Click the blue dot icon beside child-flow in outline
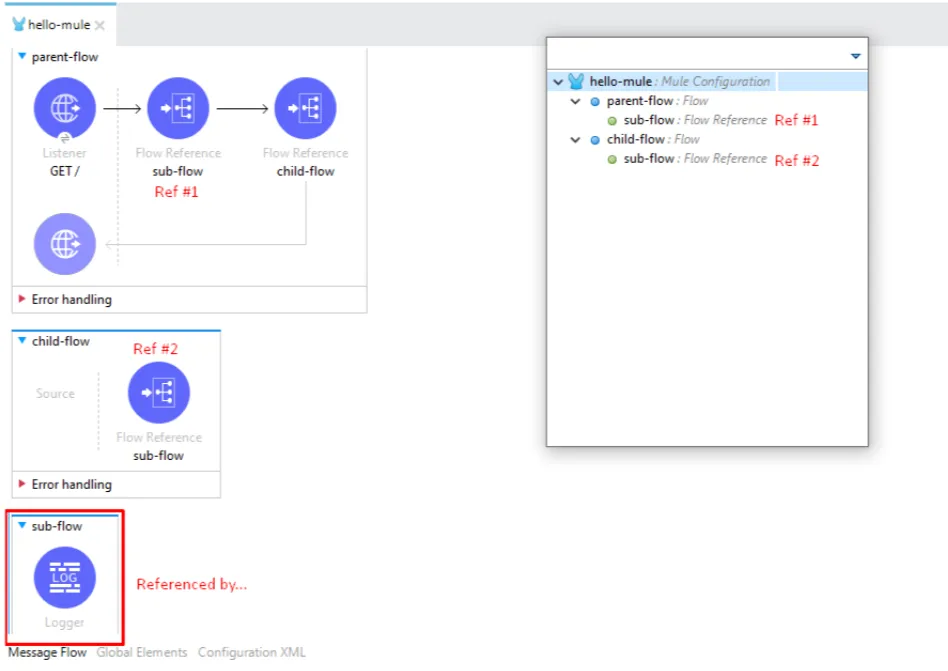 click(x=595, y=140)
